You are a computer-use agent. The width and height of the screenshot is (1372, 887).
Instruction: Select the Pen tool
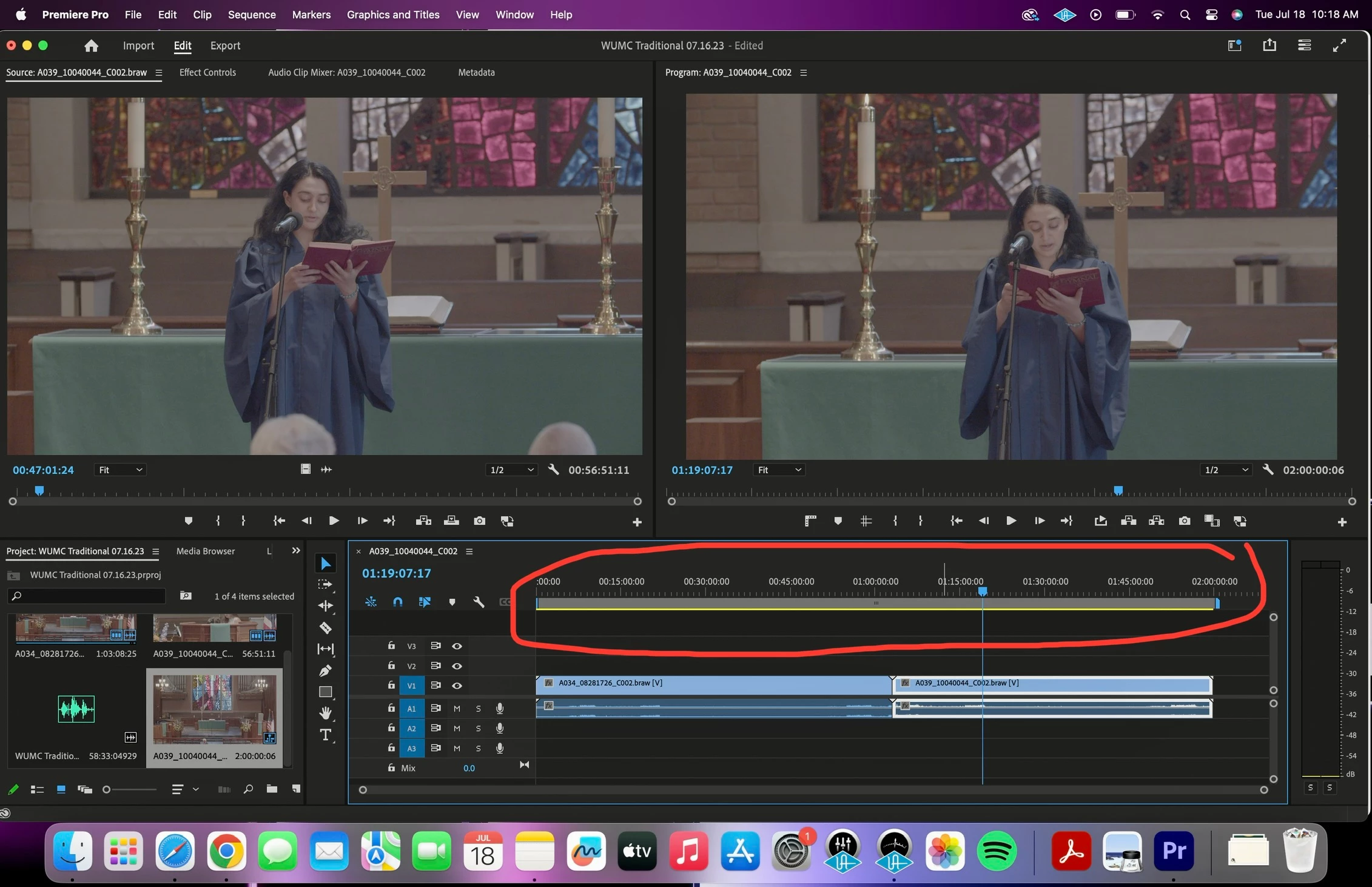tap(326, 670)
